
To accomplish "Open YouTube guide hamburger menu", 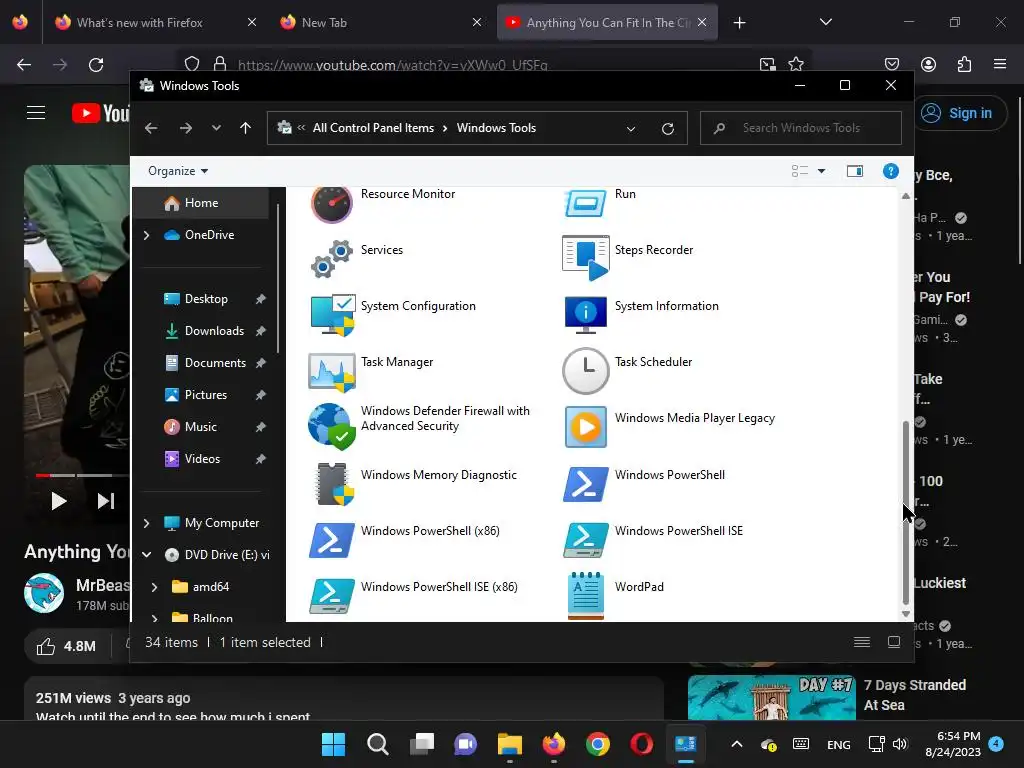I will click(x=36, y=113).
